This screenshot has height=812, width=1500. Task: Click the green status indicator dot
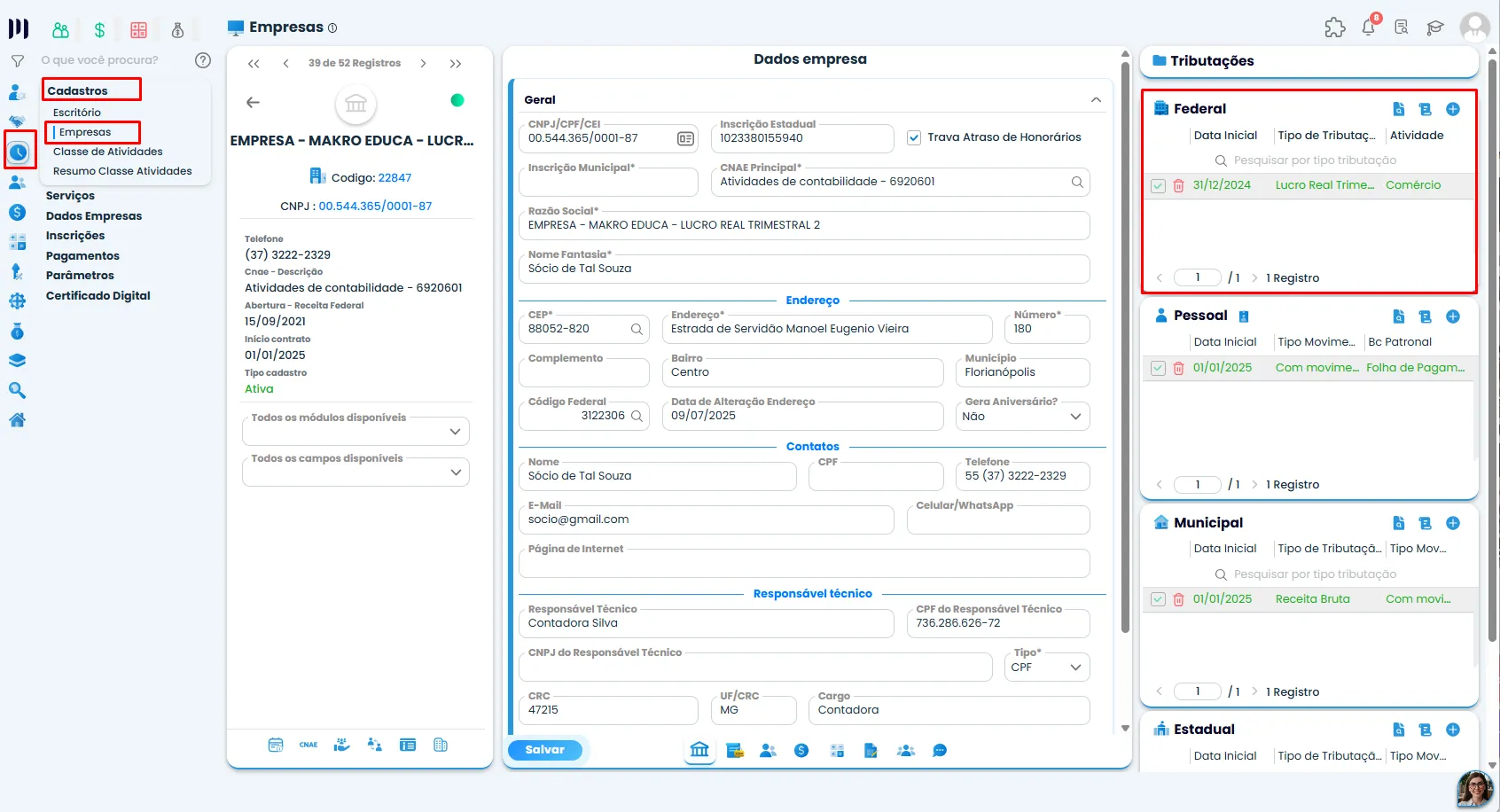point(457,100)
